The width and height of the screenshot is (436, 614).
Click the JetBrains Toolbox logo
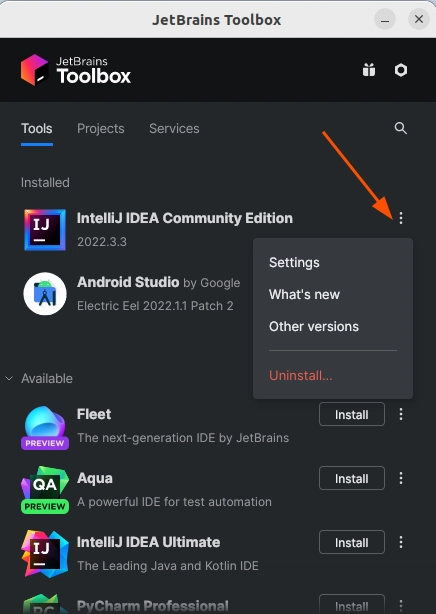click(x=76, y=70)
